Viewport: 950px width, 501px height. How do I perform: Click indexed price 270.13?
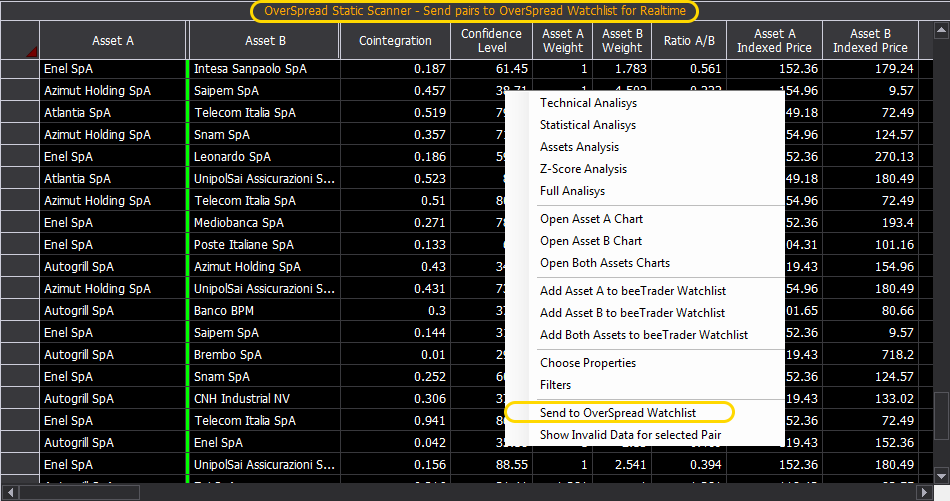pyautogui.click(x=870, y=157)
